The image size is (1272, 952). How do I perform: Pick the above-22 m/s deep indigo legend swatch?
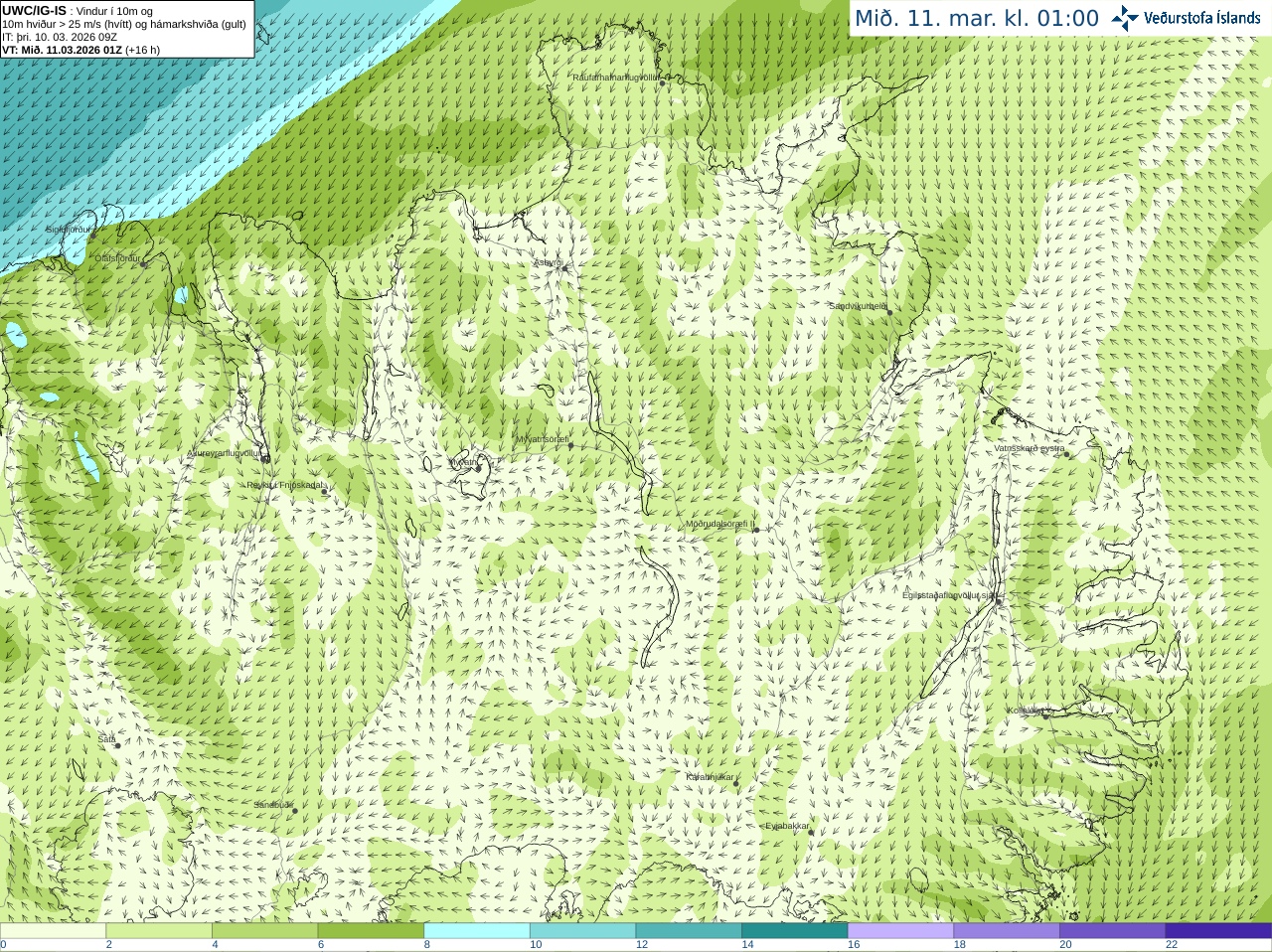1218,931
